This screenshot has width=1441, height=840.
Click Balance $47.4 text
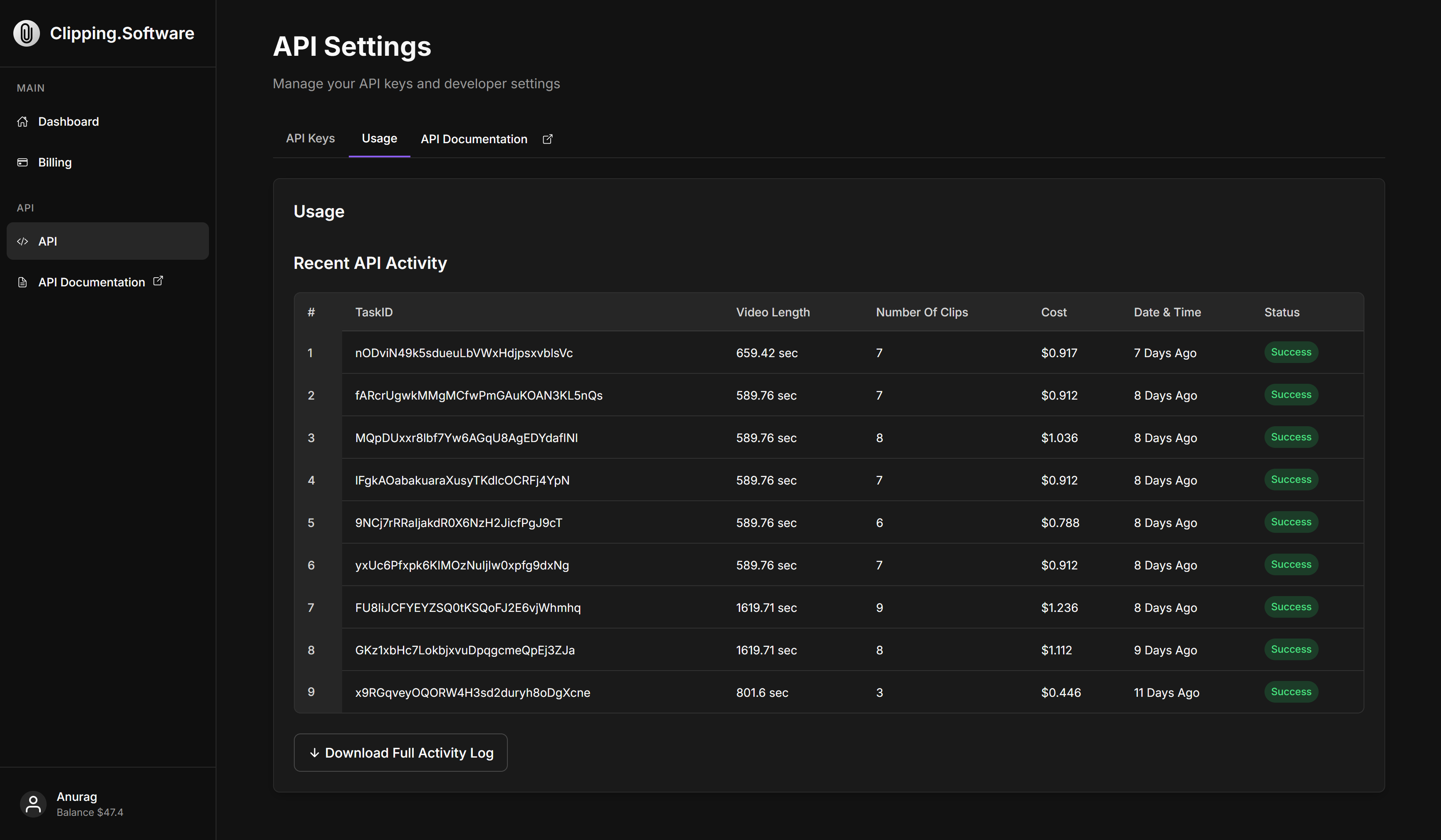pos(90,812)
